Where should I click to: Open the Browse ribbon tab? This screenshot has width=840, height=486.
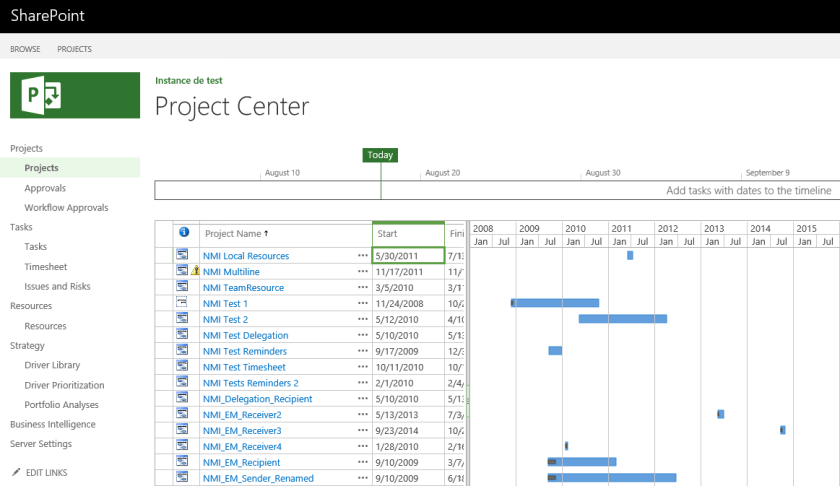coord(25,49)
